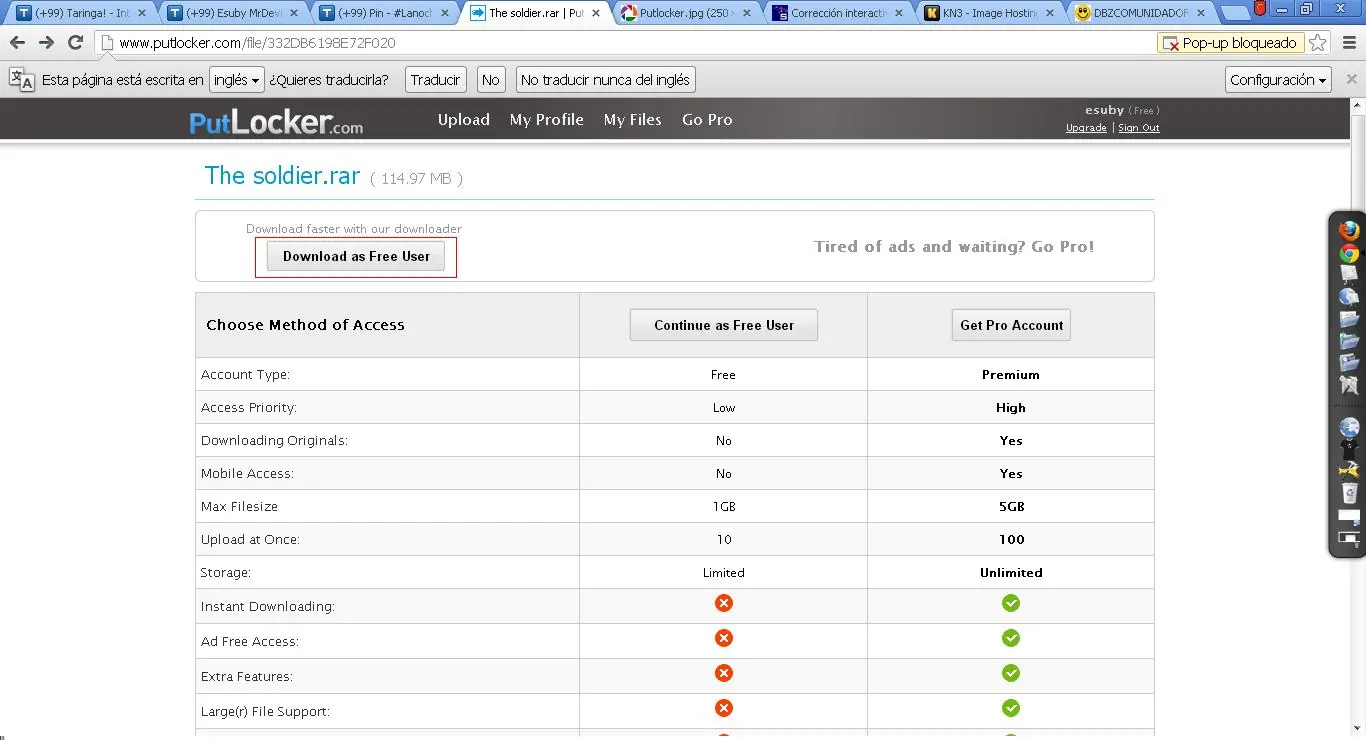
Task: Close the Corrección interactiva tab
Action: pos(898,13)
